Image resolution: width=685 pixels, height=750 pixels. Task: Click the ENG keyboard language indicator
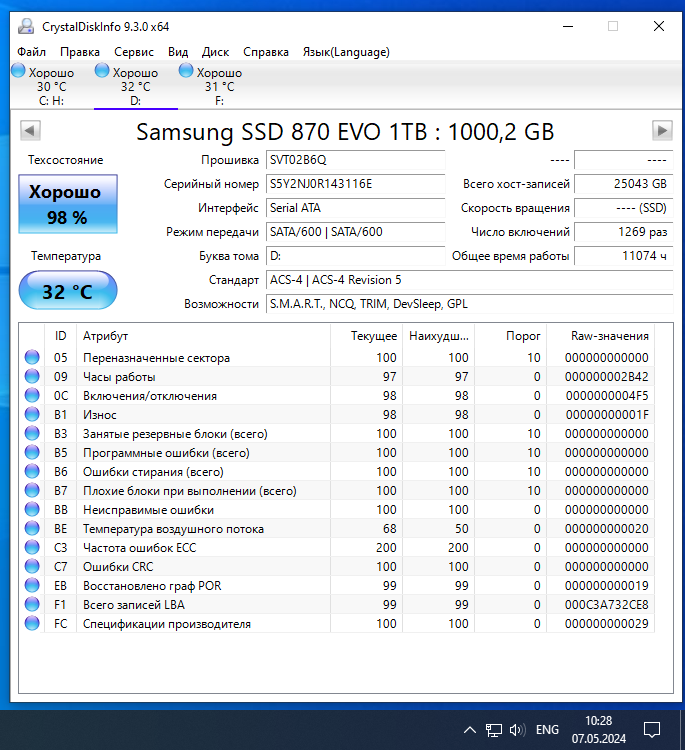click(x=547, y=729)
